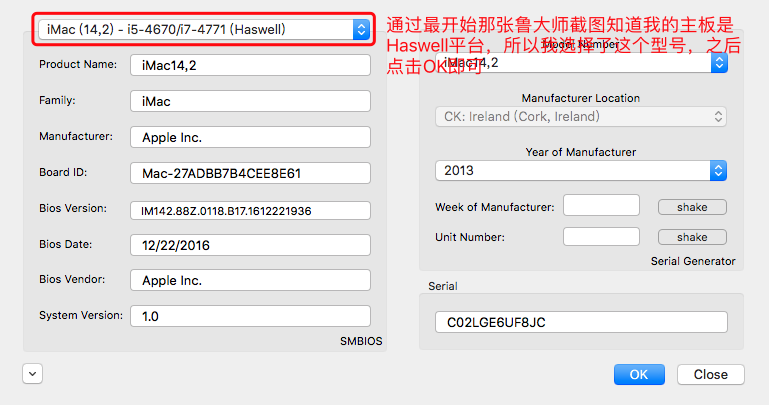Click the Serial field C02LGE6UF8JC
769x405 pixels.
pos(581,322)
